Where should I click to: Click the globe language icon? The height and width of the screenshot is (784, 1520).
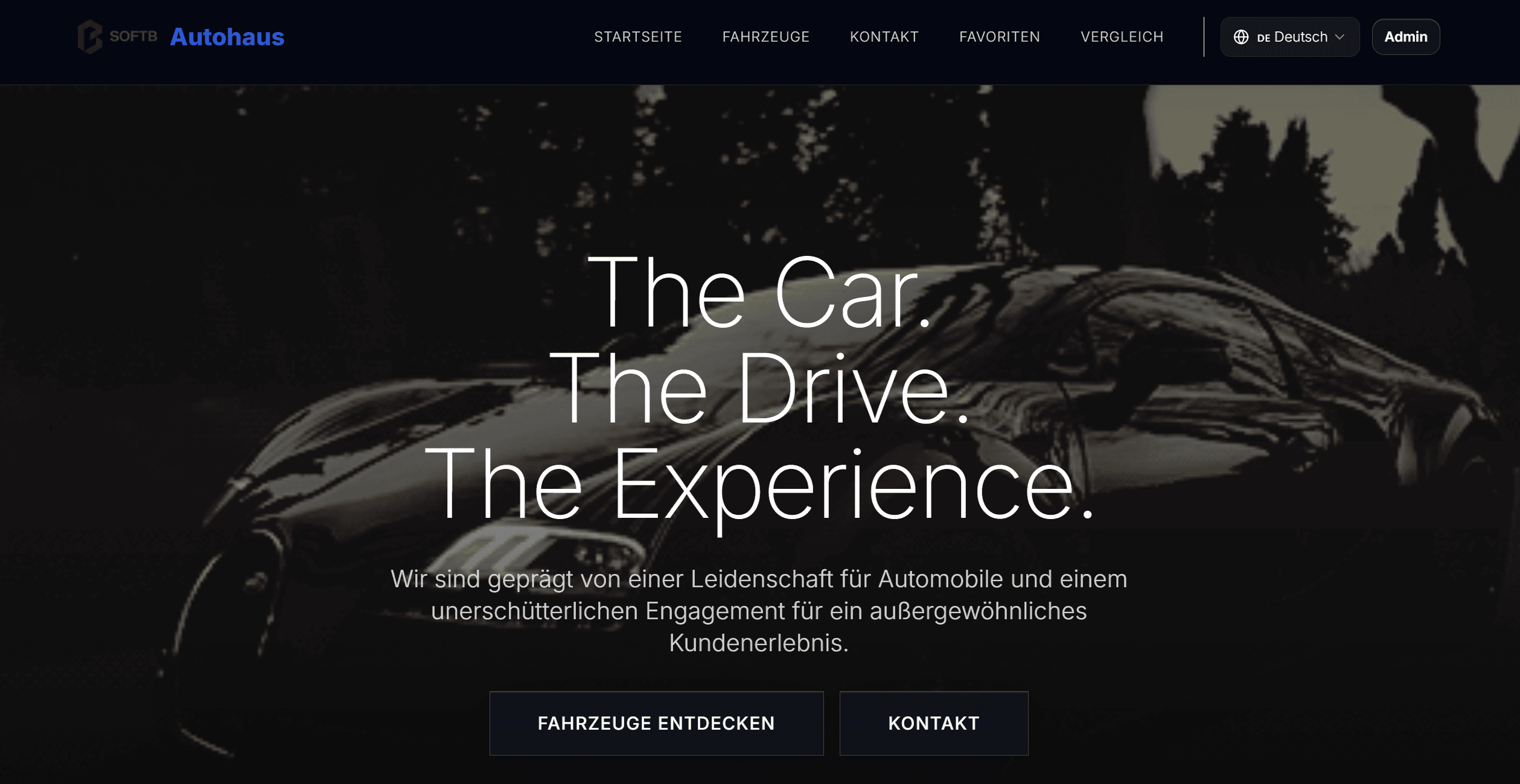(x=1241, y=37)
